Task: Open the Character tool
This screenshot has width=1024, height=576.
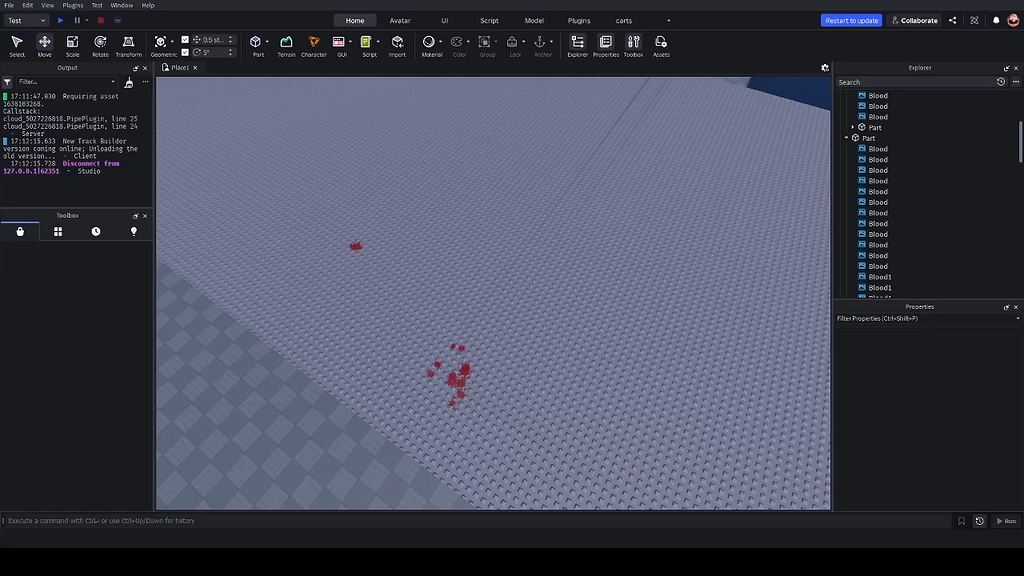Action: pyautogui.click(x=313, y=46)
